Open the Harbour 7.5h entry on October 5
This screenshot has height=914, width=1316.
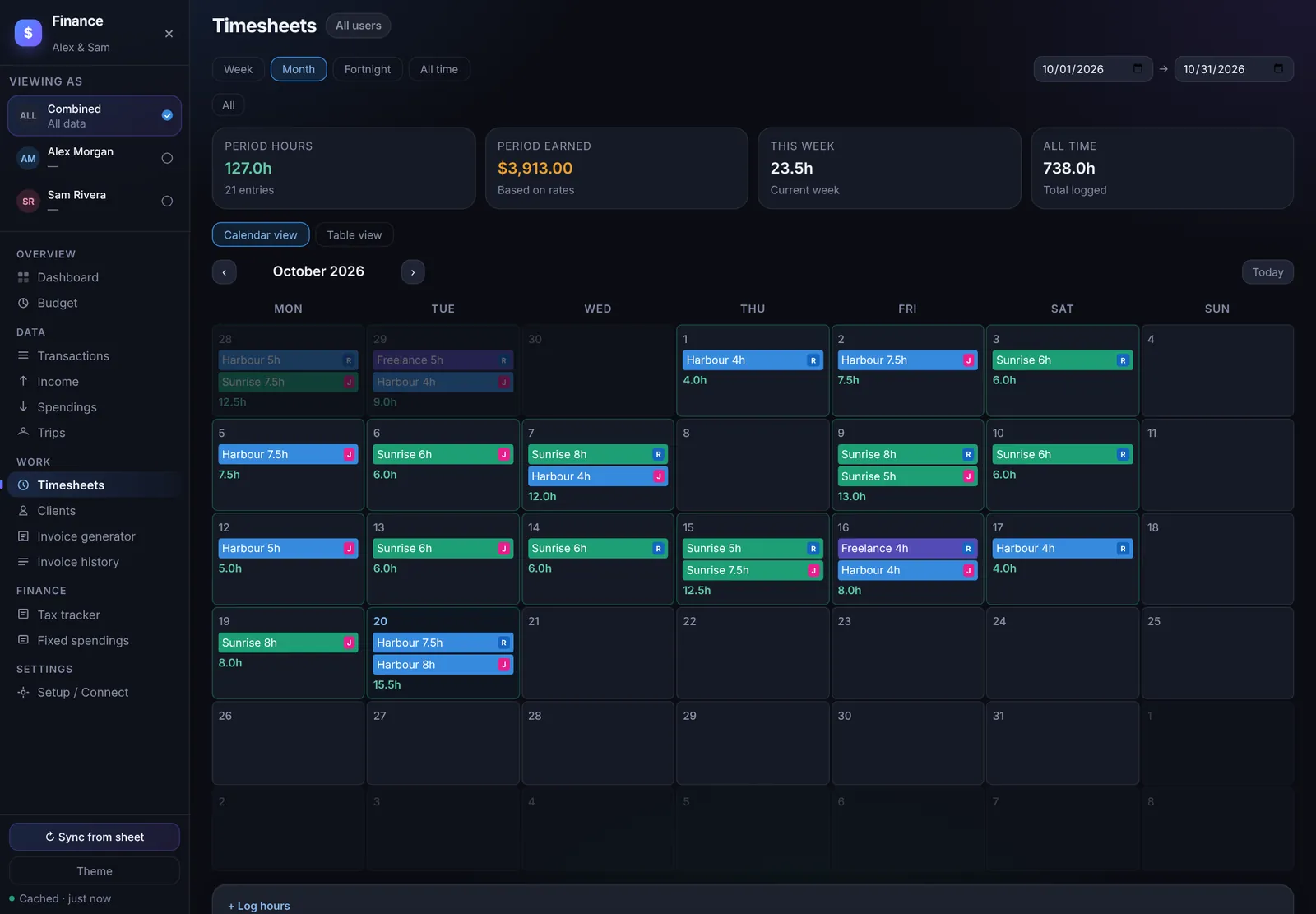click(x=288, y=454)
